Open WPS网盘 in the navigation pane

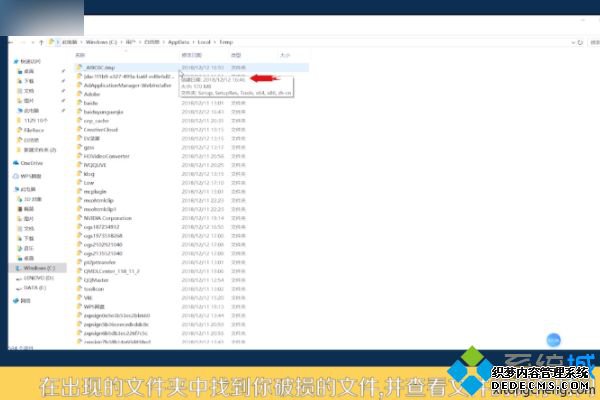(27, 176)
